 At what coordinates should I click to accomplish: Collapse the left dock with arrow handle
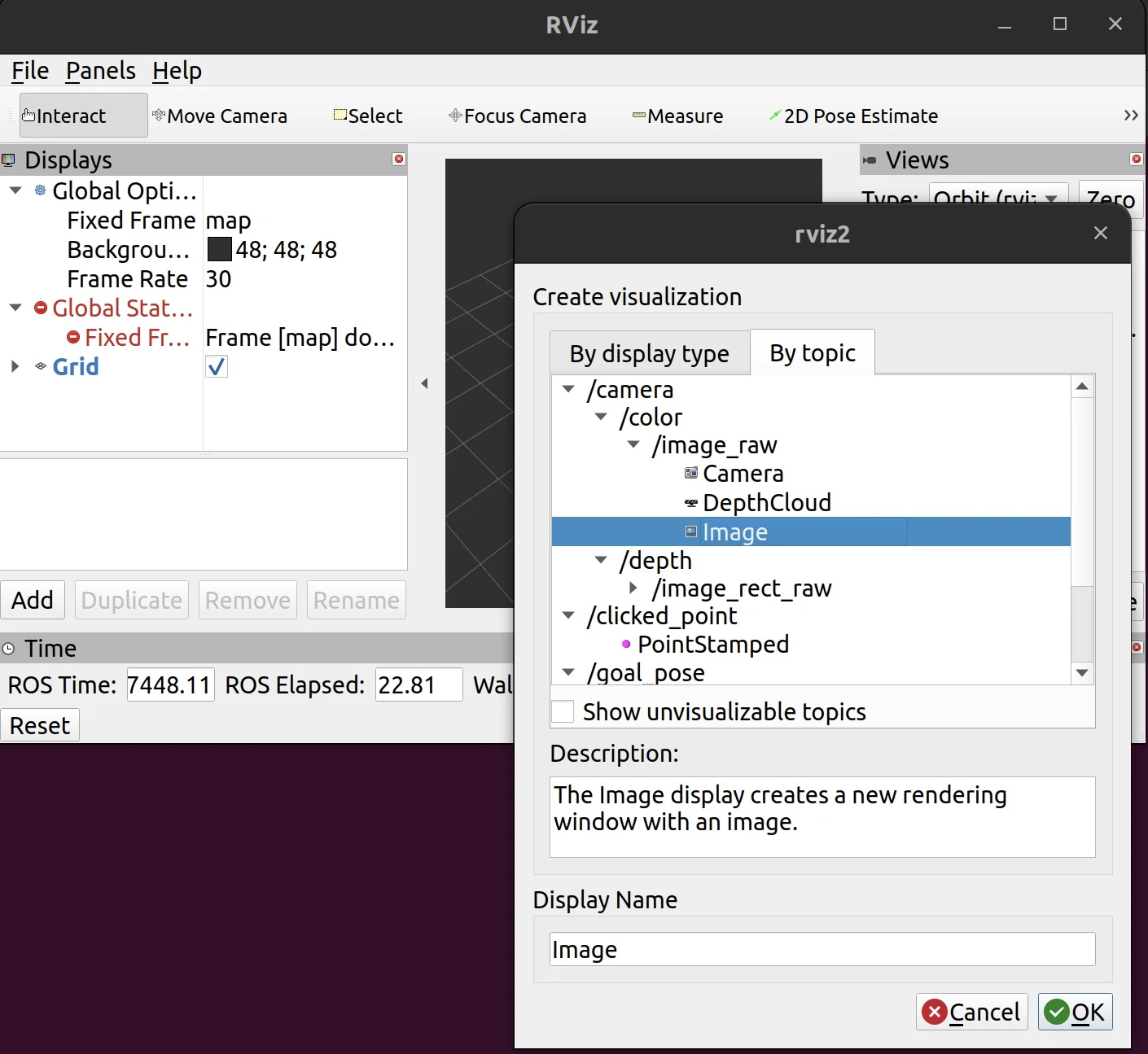coord(424,383)
